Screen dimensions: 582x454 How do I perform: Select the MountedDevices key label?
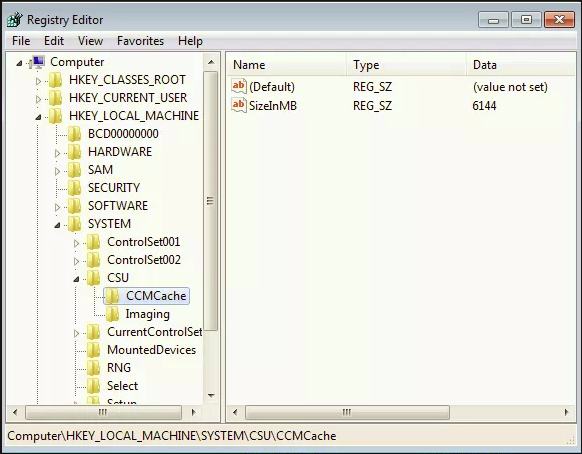coord(151,350)
